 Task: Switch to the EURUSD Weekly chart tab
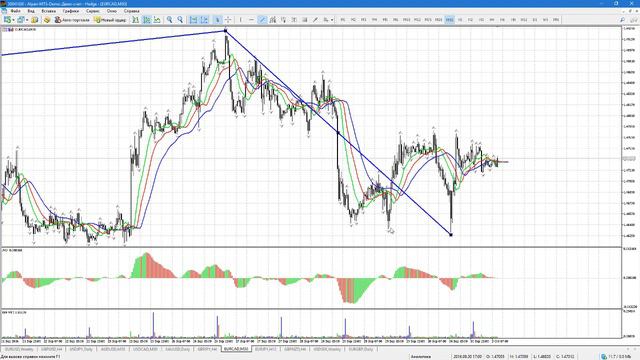click(20, 349)
